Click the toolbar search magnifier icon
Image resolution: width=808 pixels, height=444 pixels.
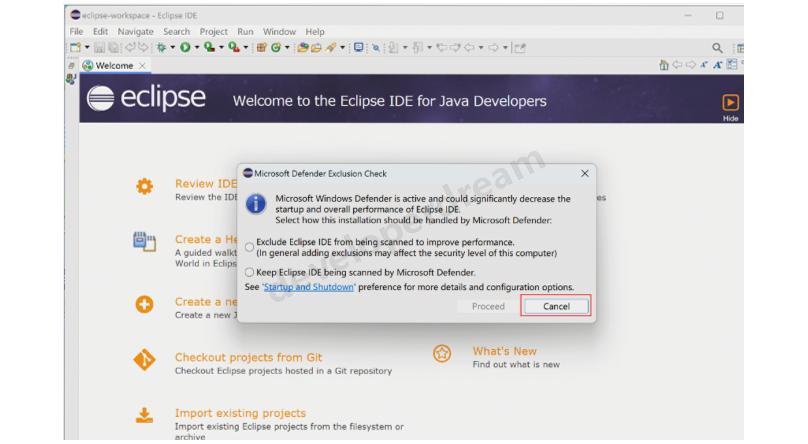point(717,47)
